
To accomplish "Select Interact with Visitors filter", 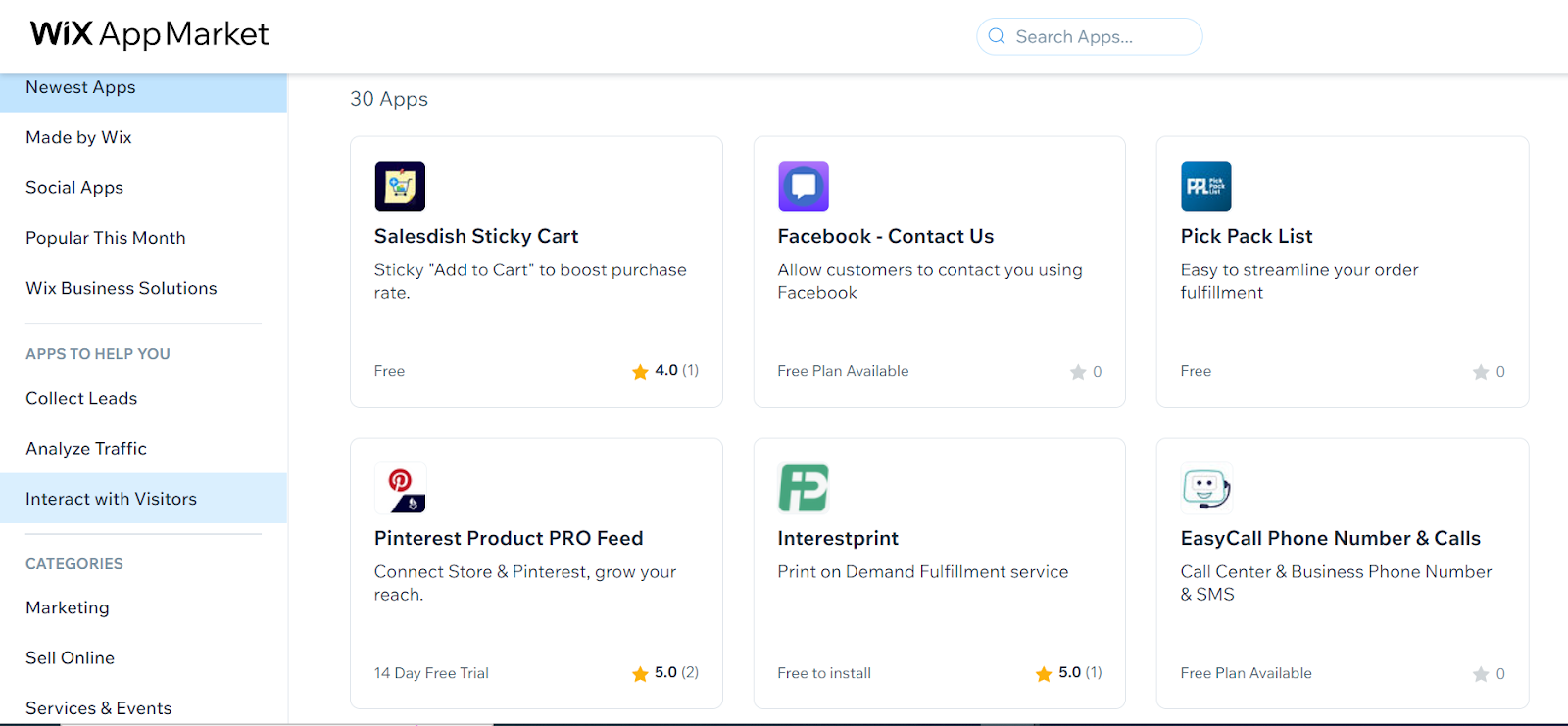I will point(111,499).
